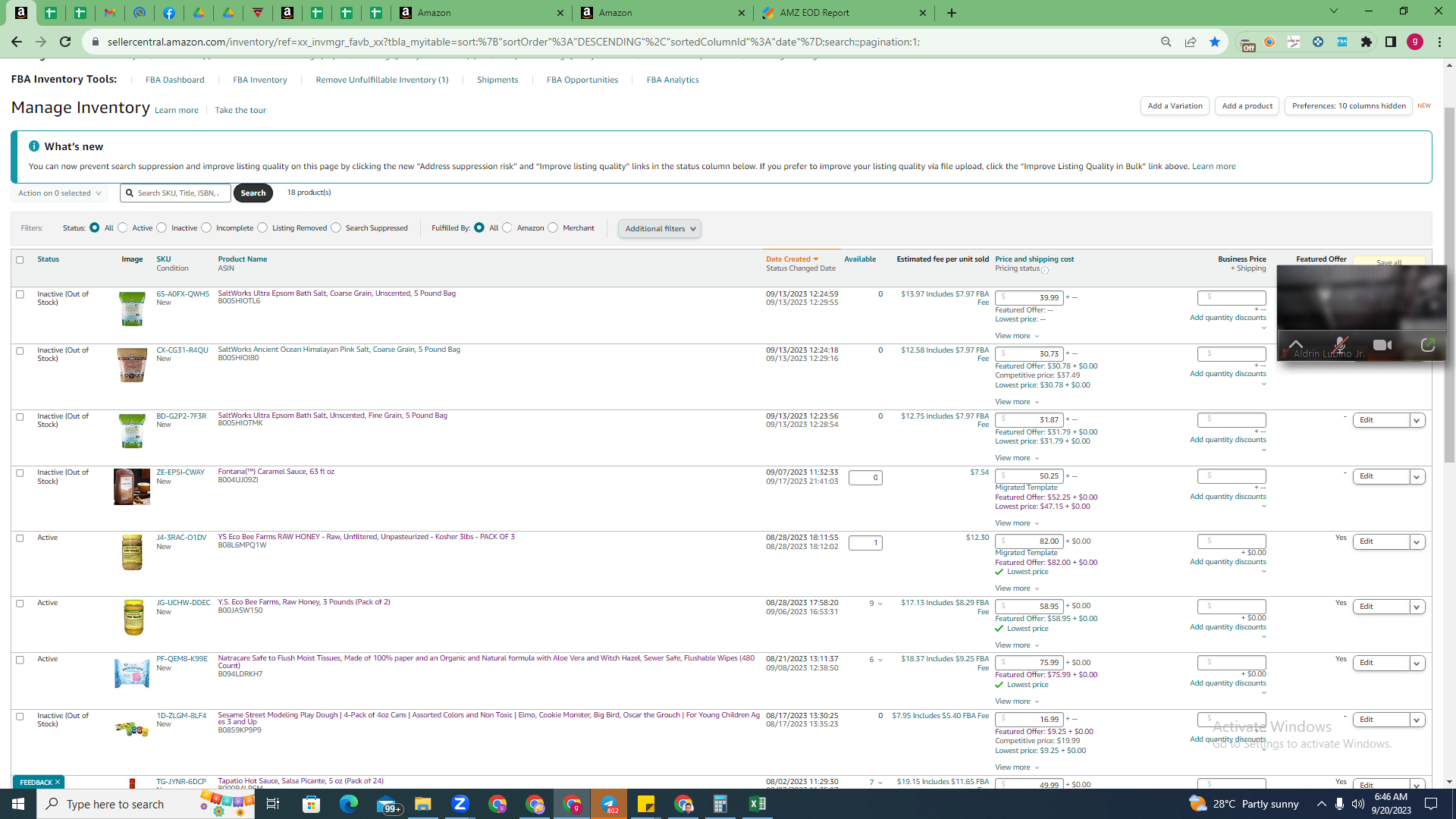Click the share page icon in address bar
This screenshot has width=1456, height=819.
1191,42
